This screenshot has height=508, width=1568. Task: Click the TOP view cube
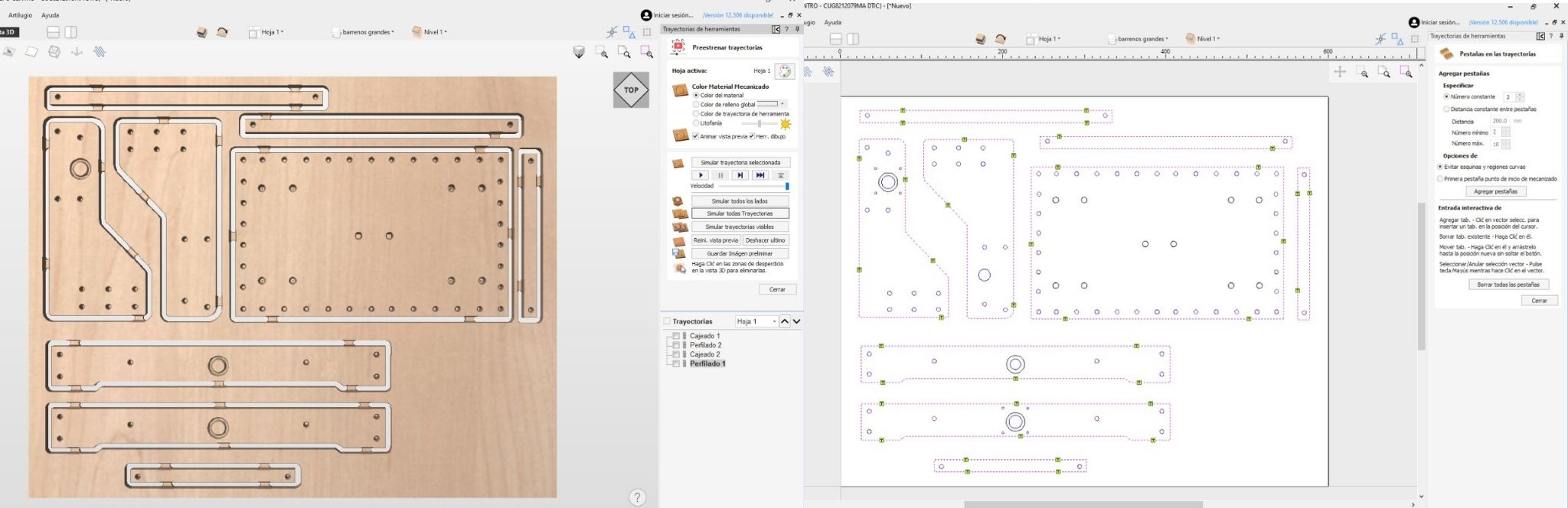pyautogui.click(x=631, y=90)
